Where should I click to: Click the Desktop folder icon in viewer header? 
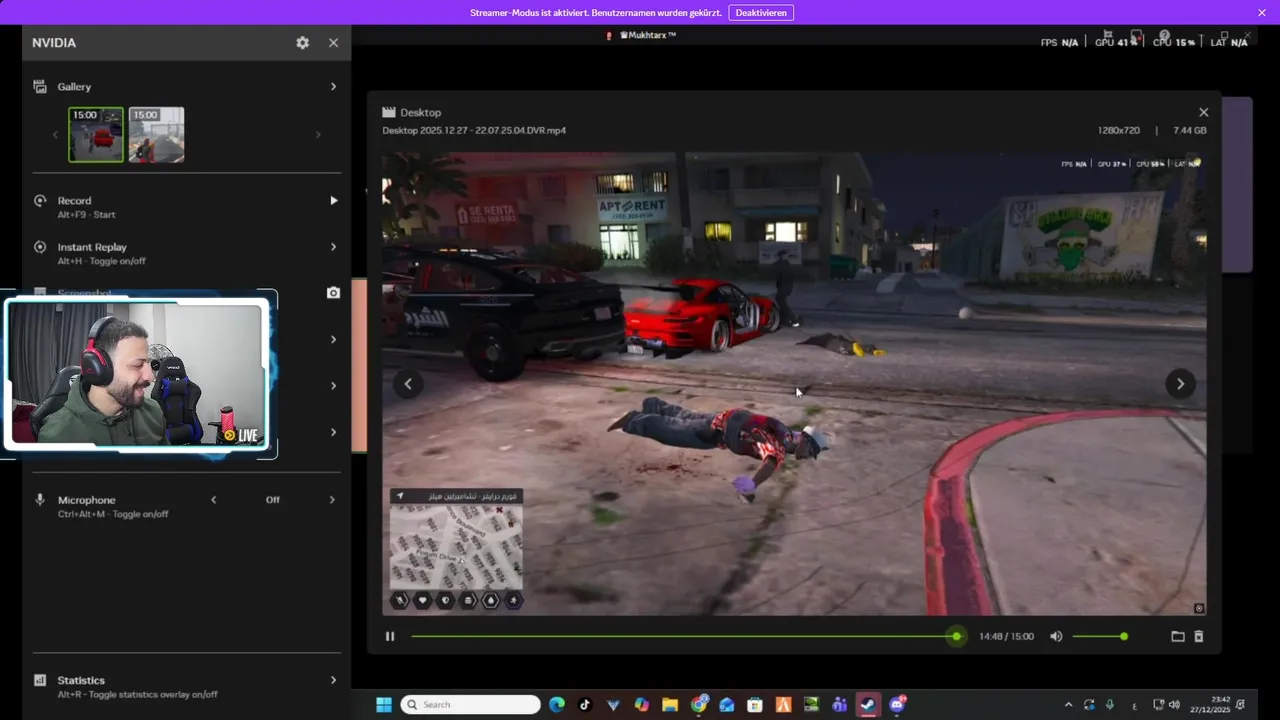pyautogui.click(x=389, y=113)
